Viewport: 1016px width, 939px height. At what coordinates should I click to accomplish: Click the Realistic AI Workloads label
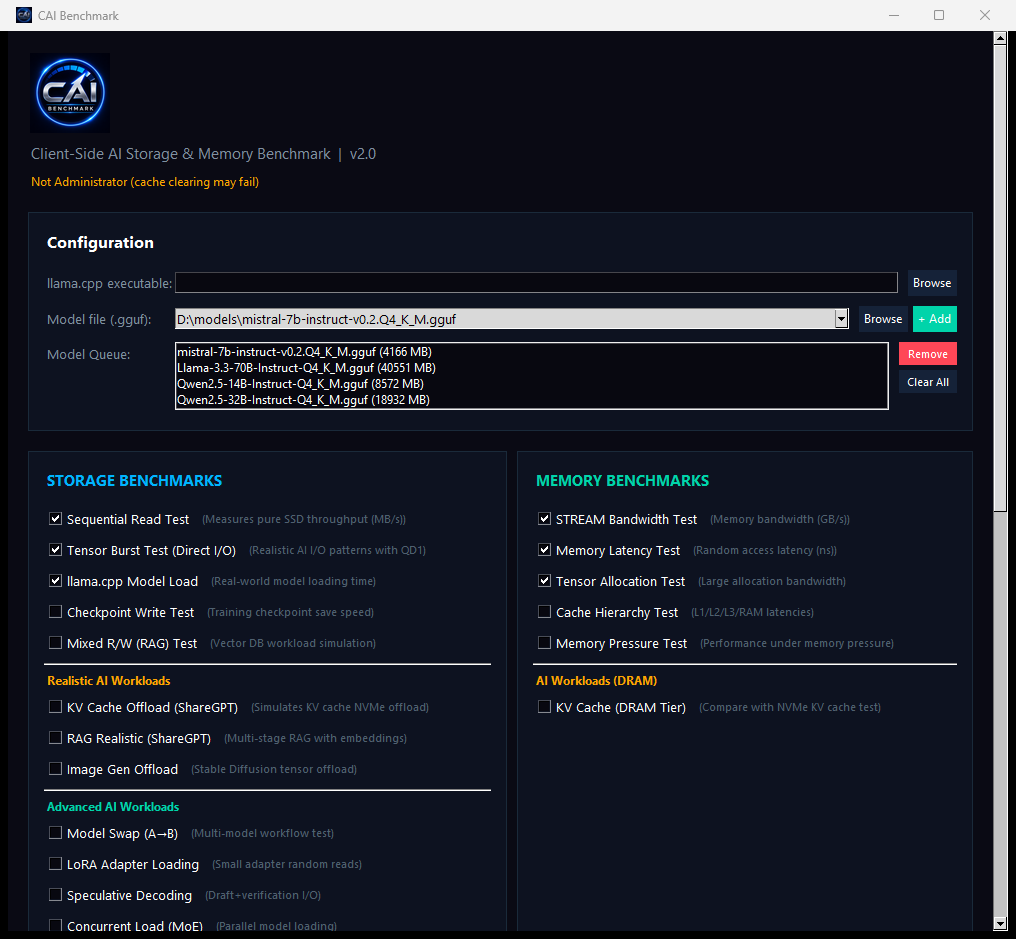[x=109, y=681]
